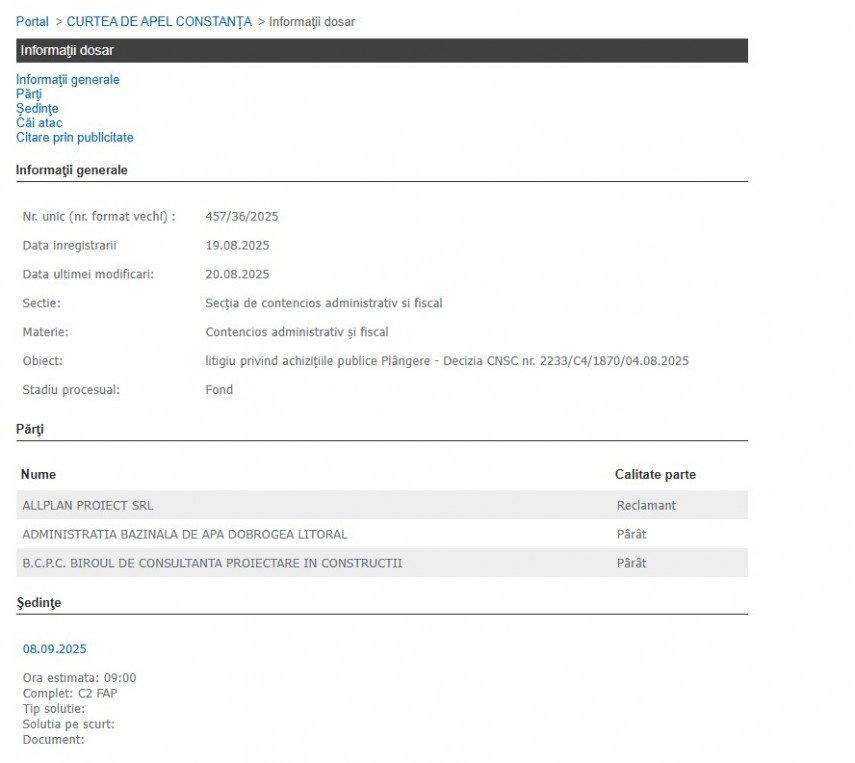Click the Tip solutie label
The image size is (855, 763).
point(53,709)
